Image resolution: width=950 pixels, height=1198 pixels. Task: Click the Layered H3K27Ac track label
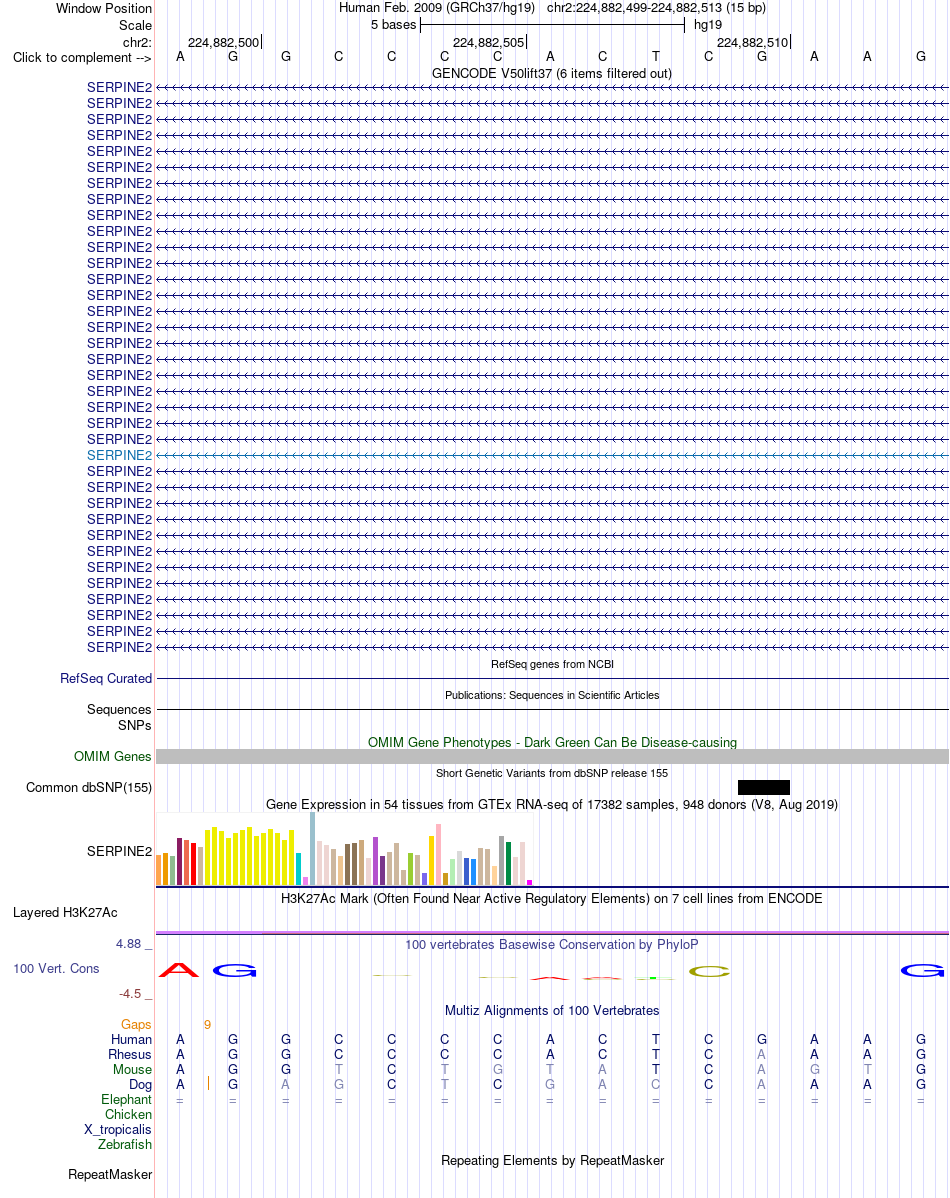[x=65, y=912]
